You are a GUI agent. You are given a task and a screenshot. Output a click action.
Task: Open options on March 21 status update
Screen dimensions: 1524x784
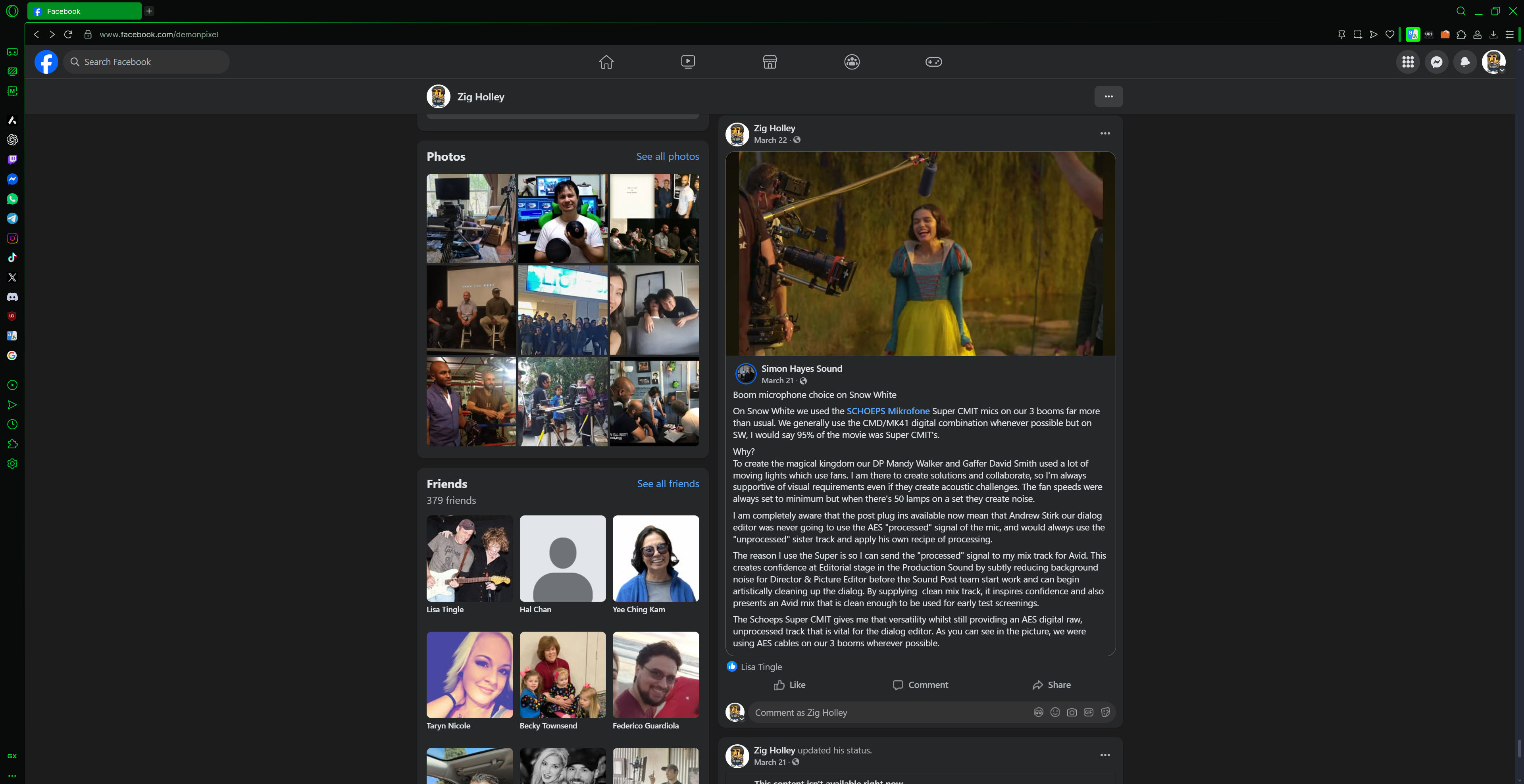[1105, 755]
